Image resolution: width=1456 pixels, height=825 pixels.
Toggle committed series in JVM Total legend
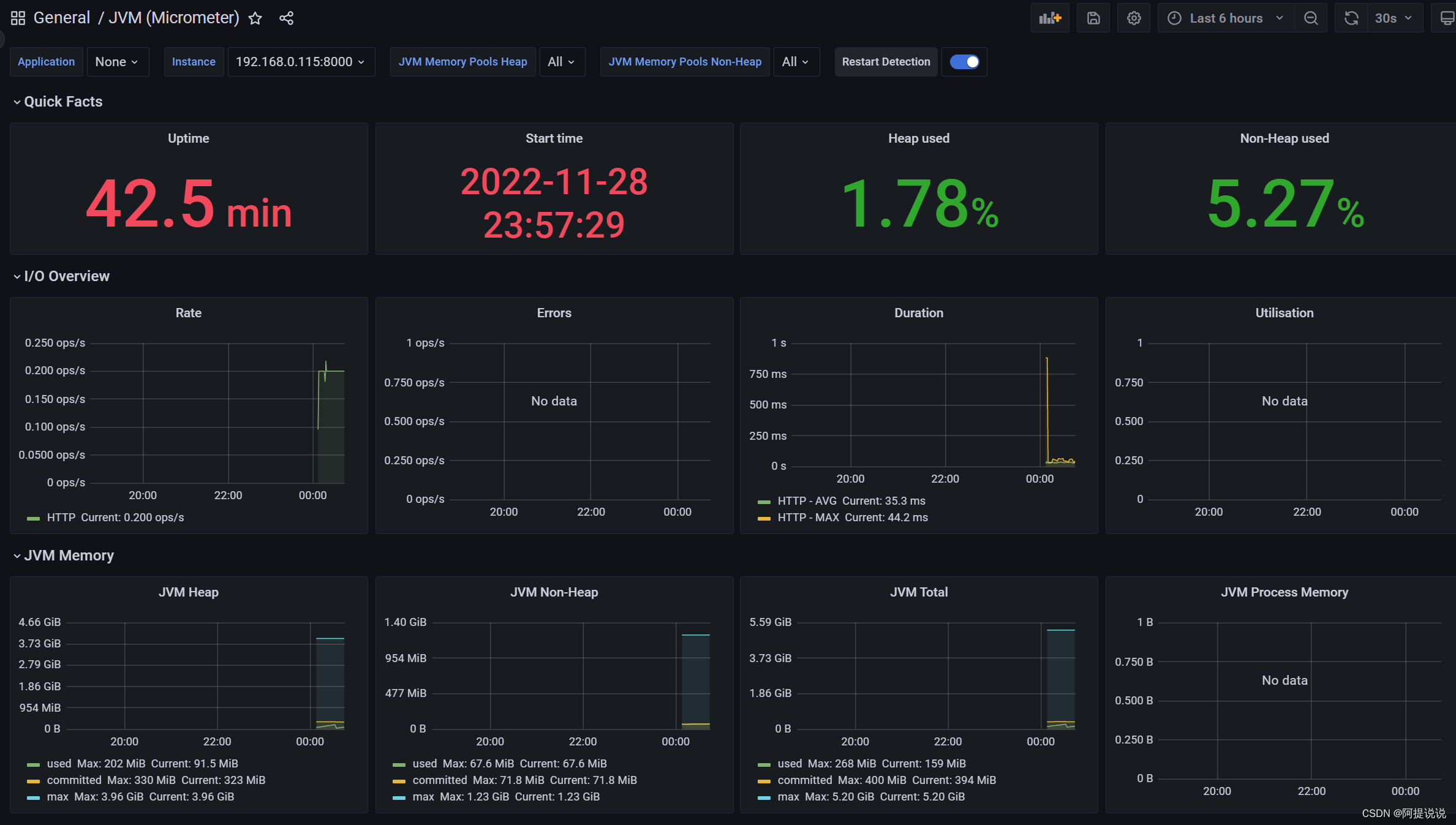pos(805,780)
